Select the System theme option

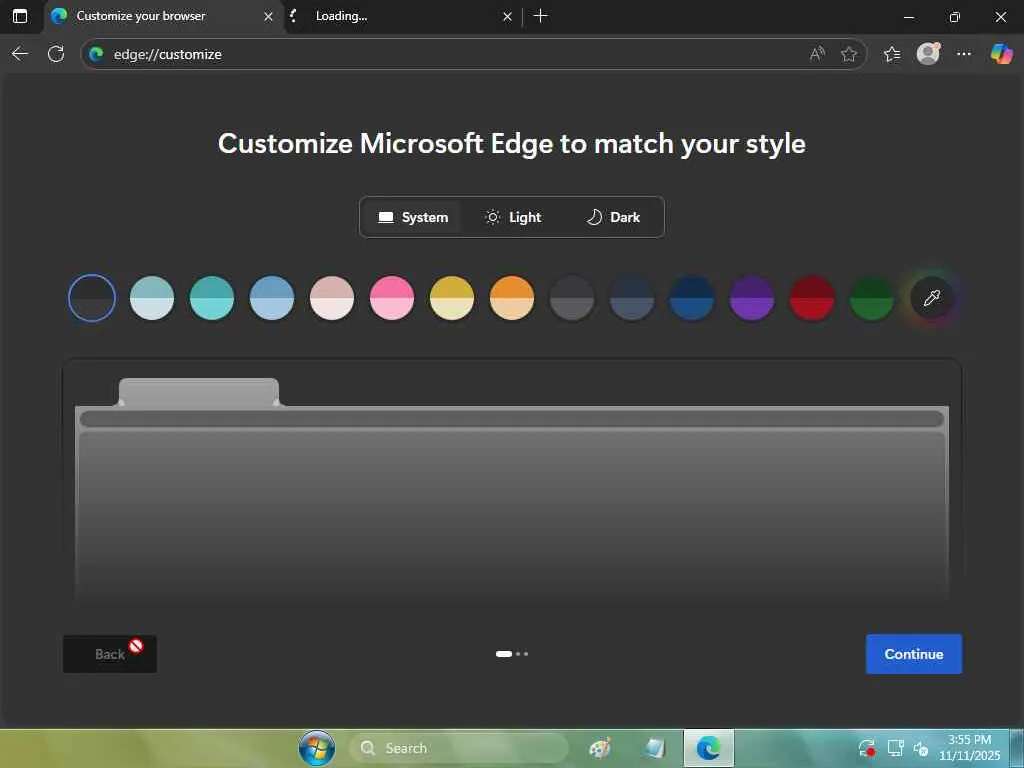click(413, 217)
